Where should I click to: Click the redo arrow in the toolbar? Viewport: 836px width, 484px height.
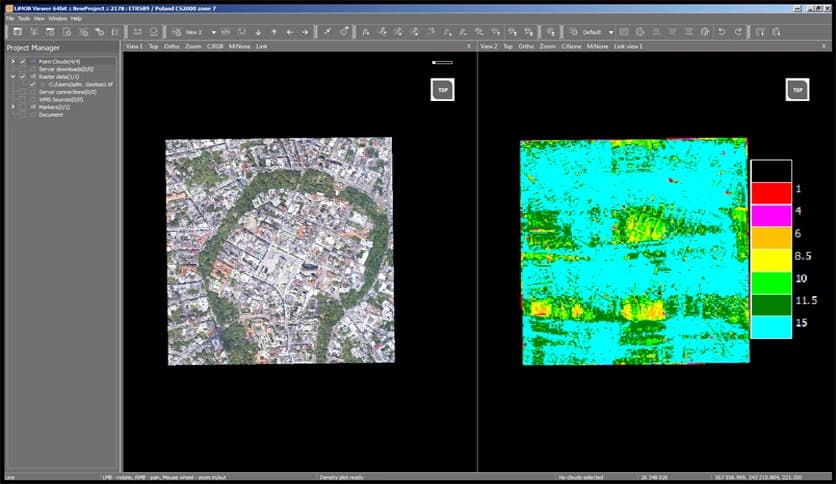738,32
